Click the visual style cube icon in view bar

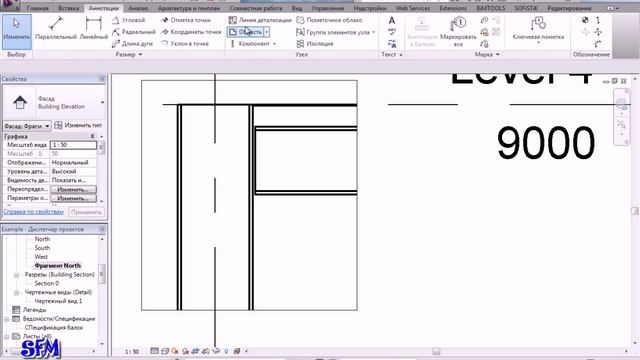tap(165, 351)
